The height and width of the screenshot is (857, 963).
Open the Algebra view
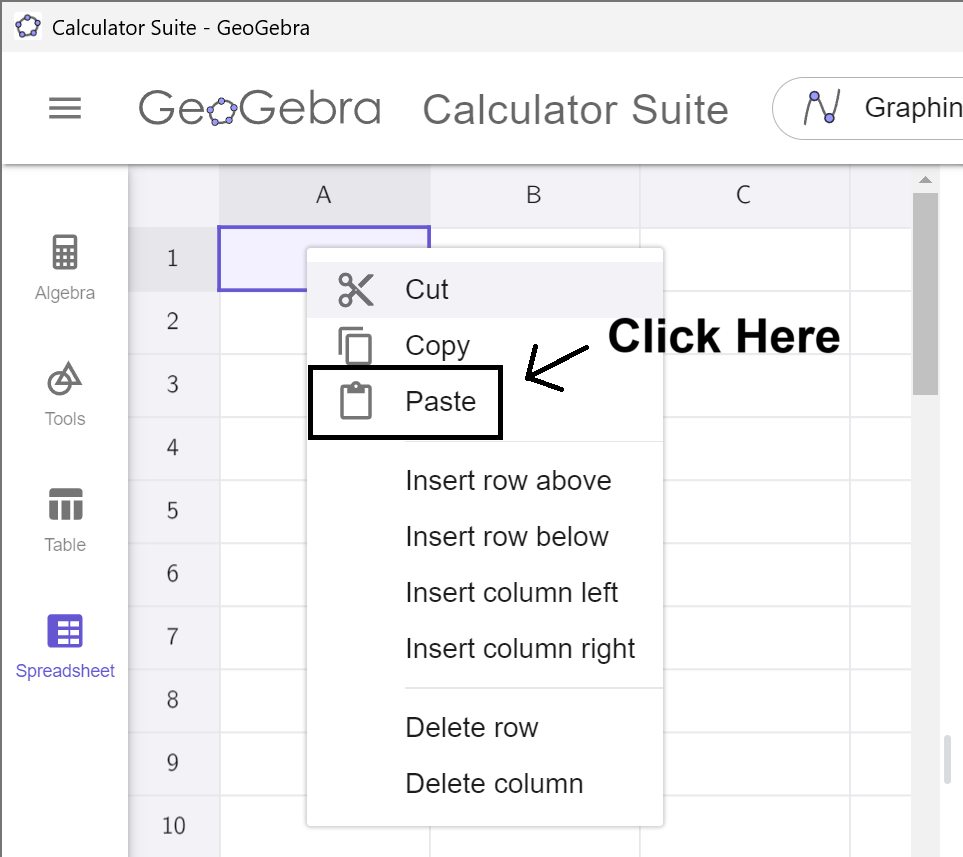pyautogui.click(x=64, y=268)
